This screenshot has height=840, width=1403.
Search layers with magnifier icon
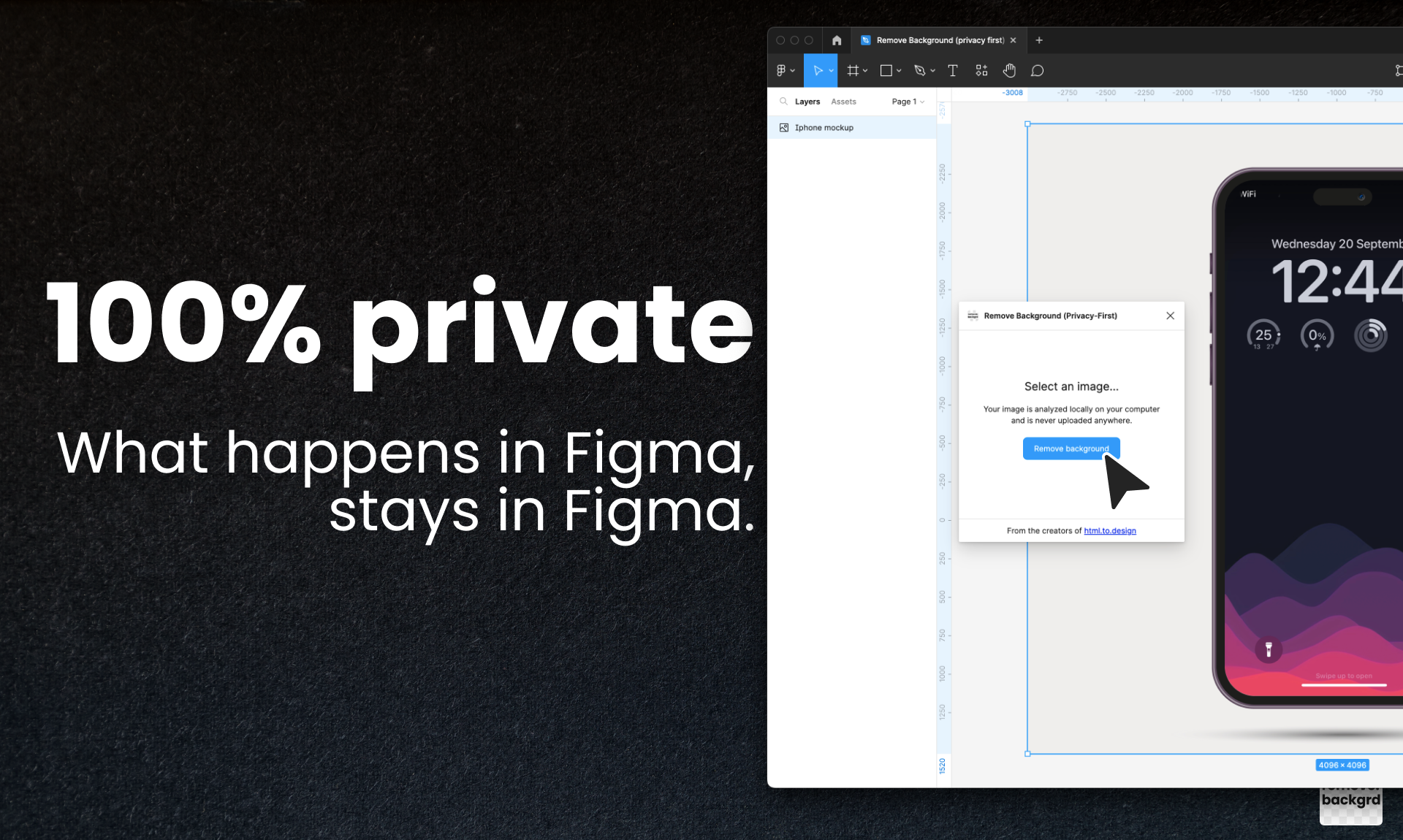[x=783, y=102]
